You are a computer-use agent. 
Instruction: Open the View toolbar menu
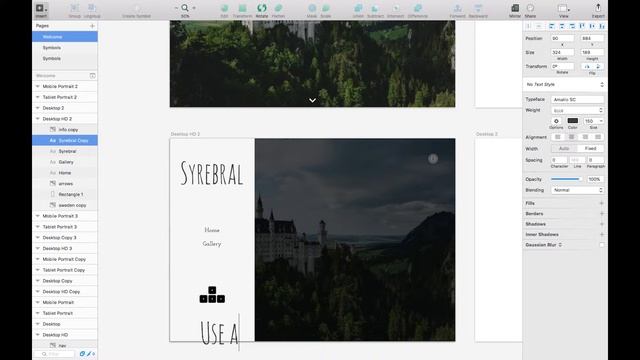[564, 8]
